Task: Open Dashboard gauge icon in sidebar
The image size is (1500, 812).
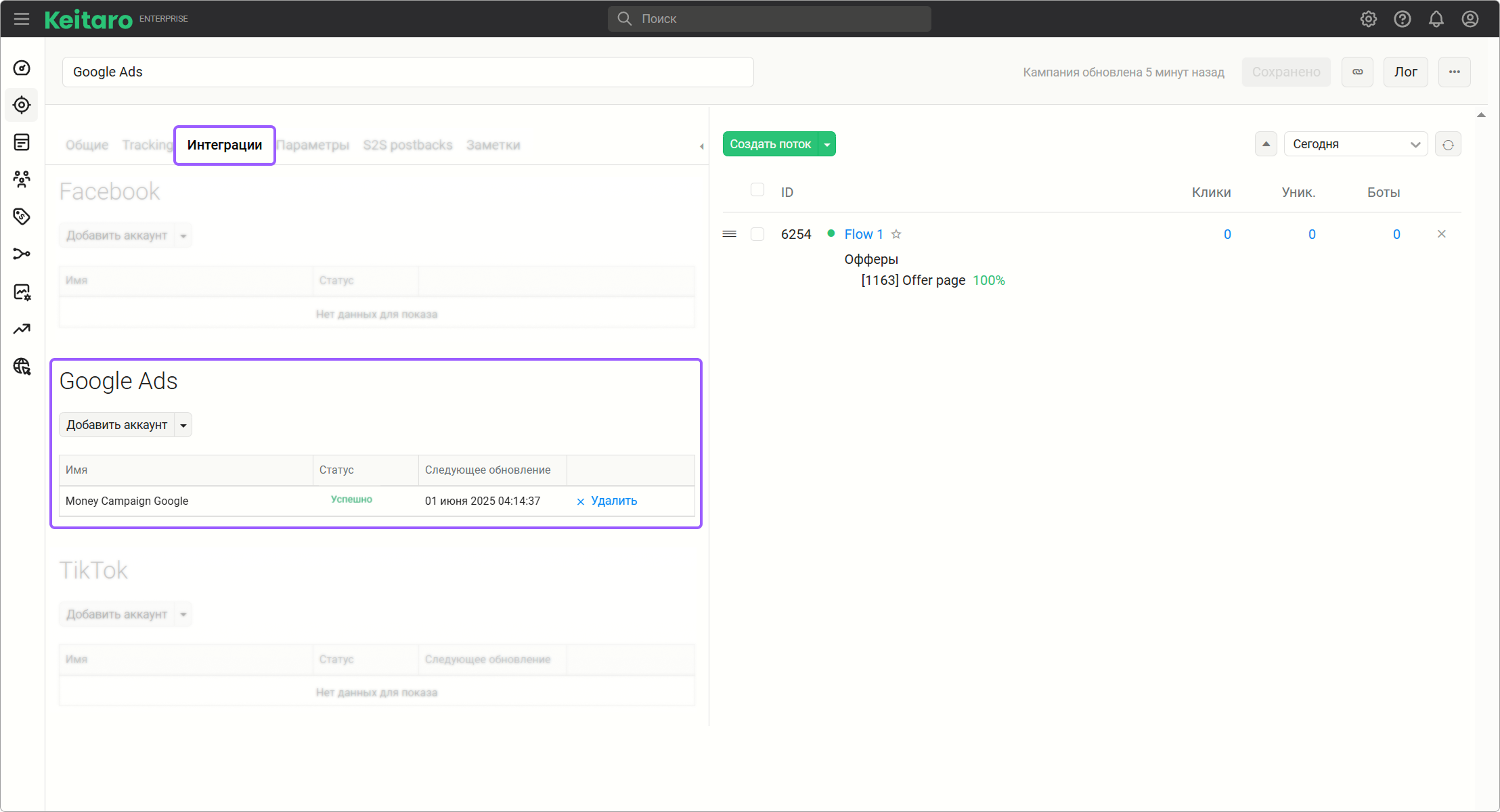Action: [22, 68]
